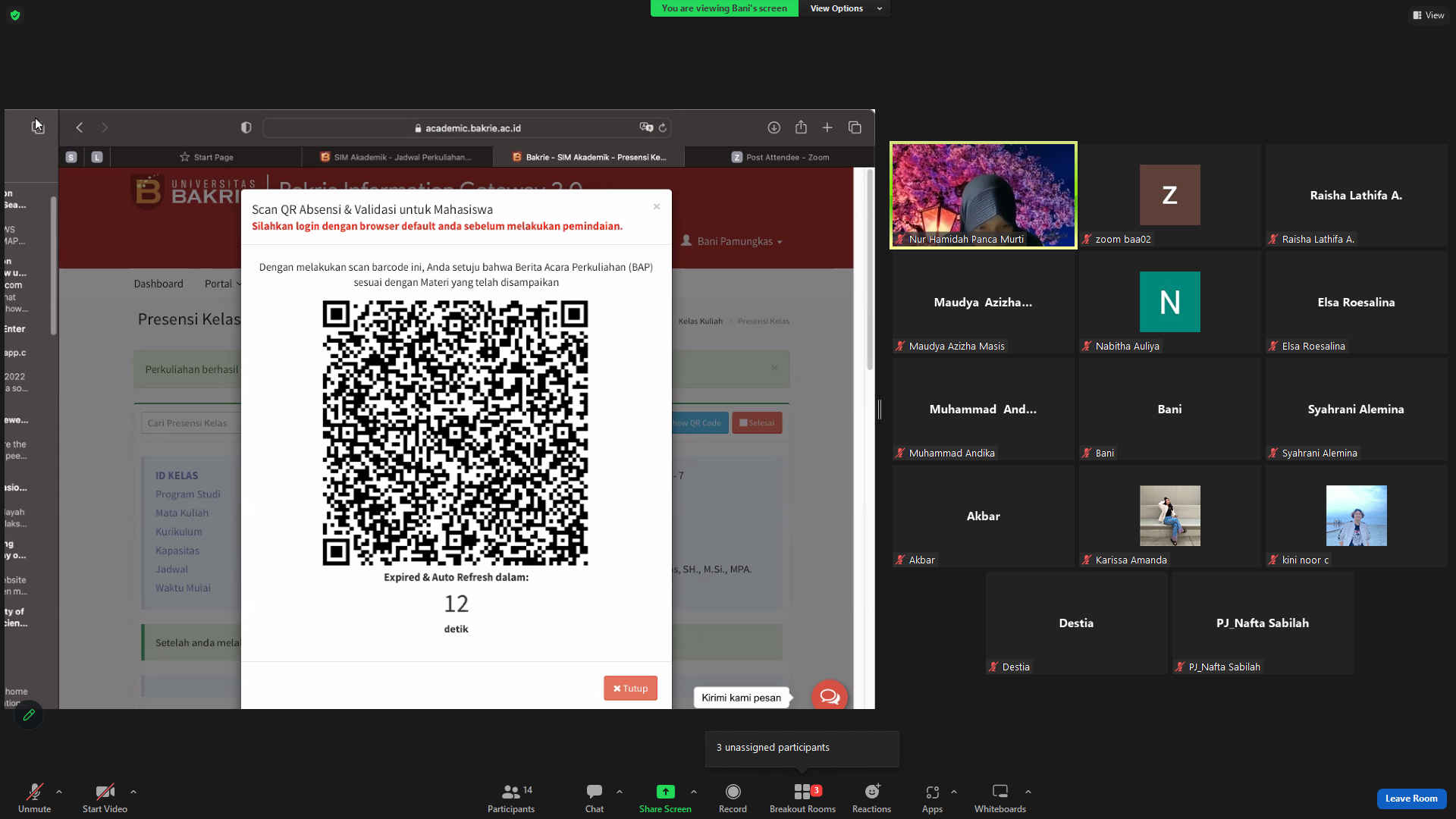
Task: Expand chat options arrow
Action: click(x=620, y=792)
